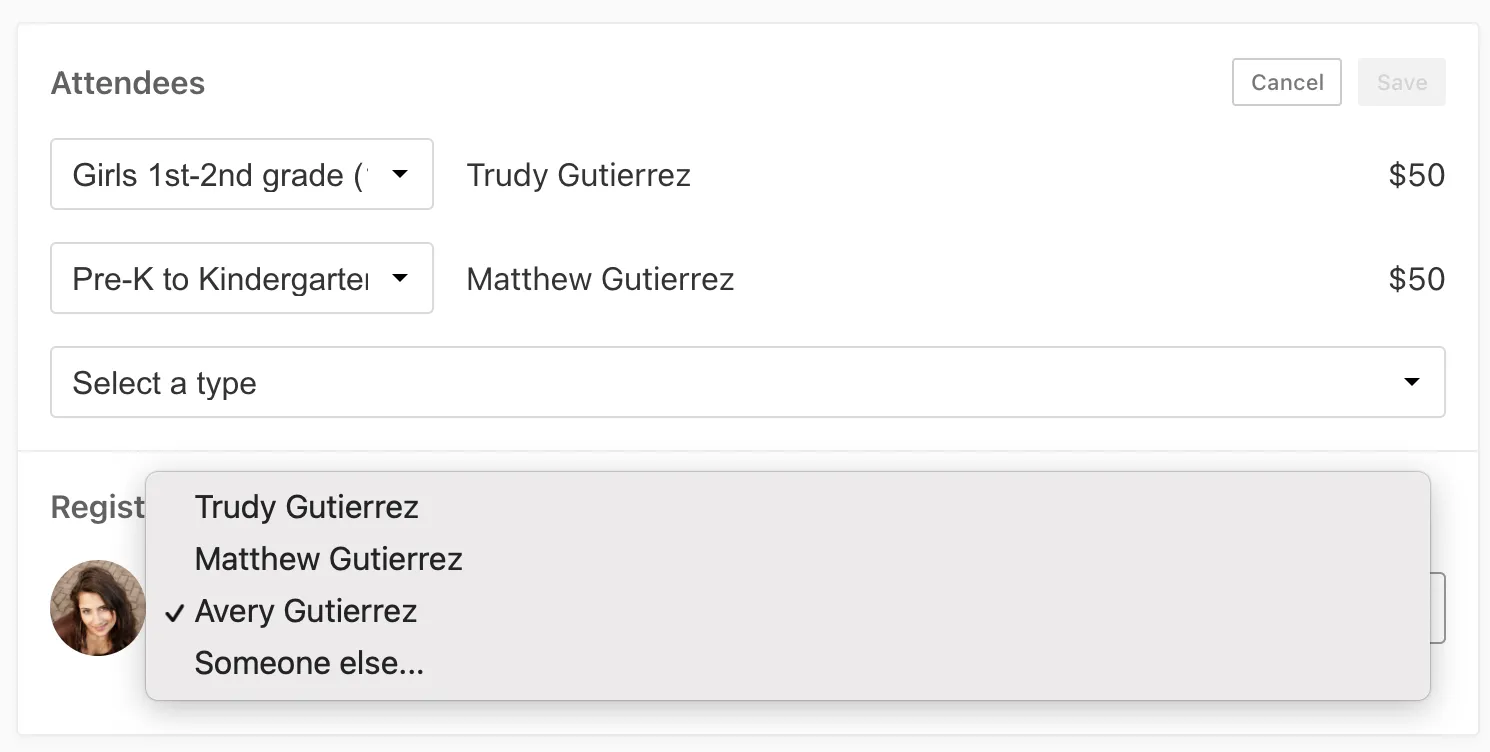This screenshot has height=752, width=1490.
Task: Choose the Someone else... option
Action: [x=309, y=663]
